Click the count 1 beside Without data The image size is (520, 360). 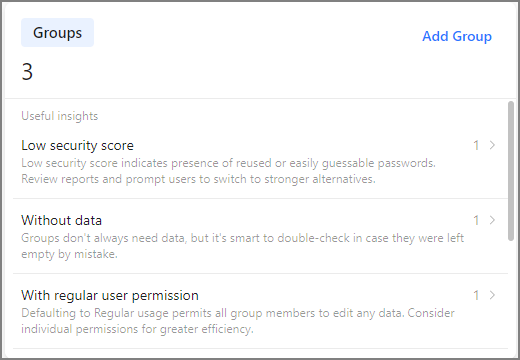(476, 220)
